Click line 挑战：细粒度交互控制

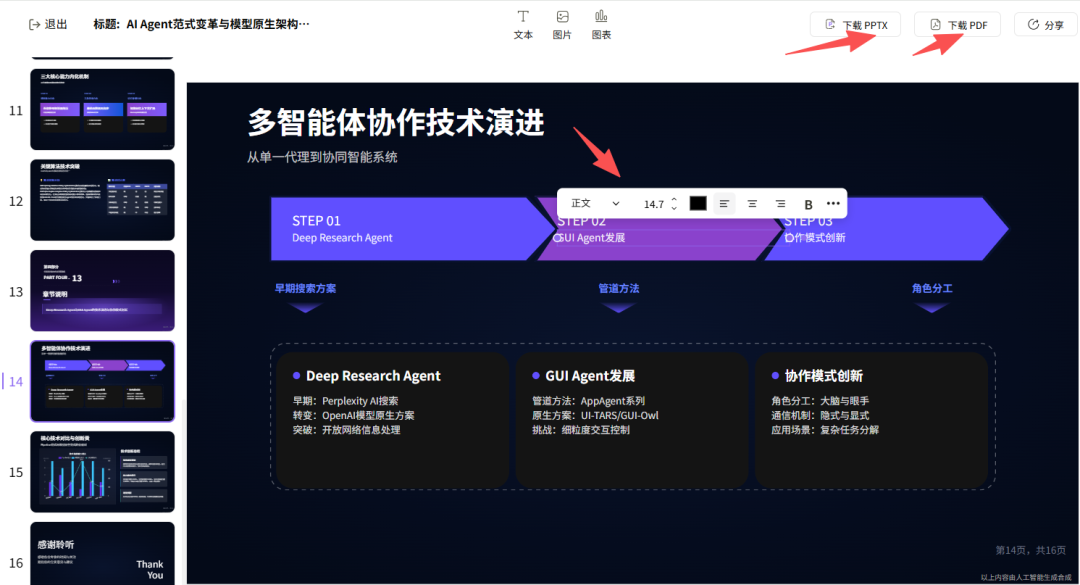point(581,430)
